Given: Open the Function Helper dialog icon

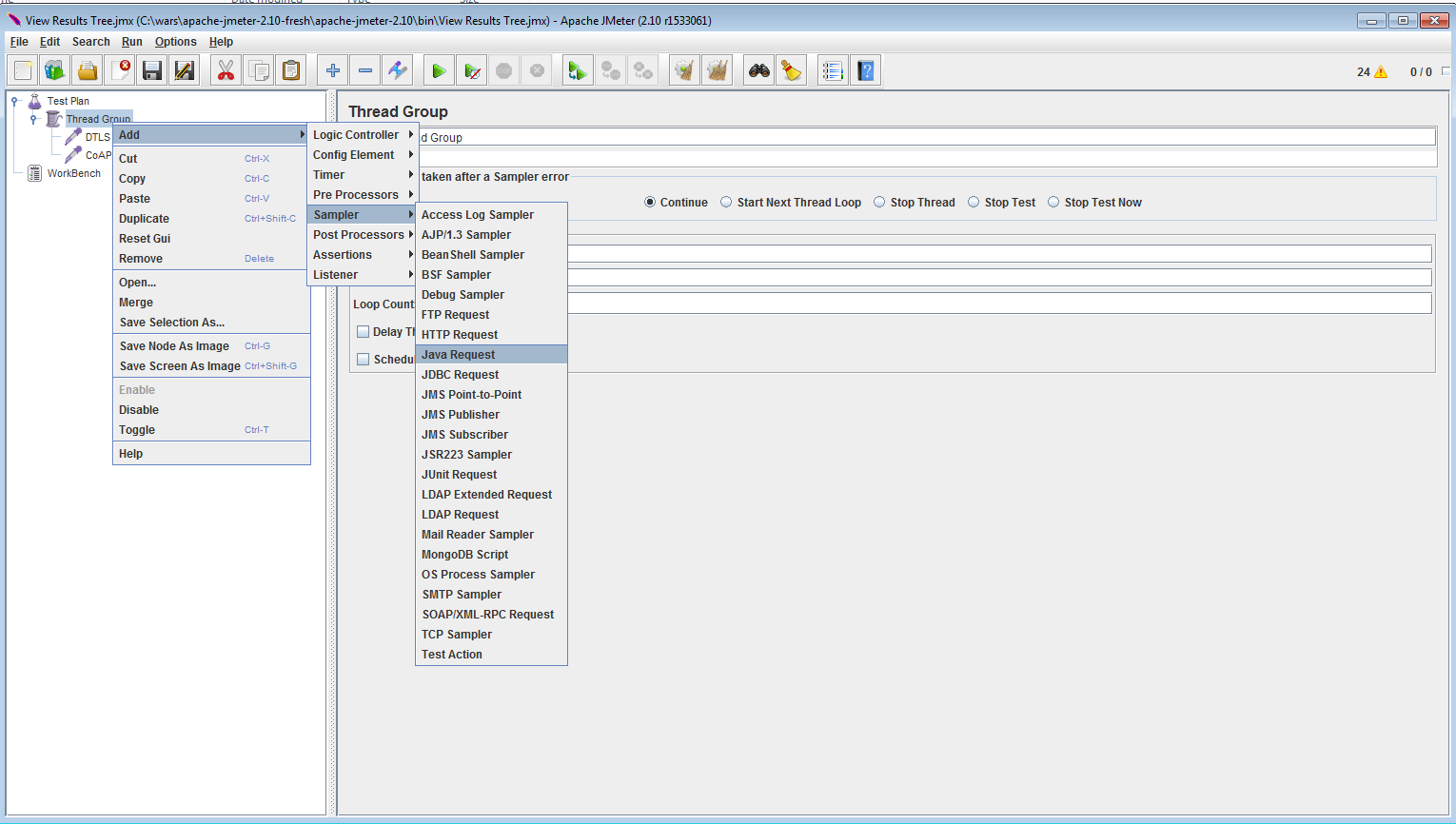Looking at the screenshot, I should tap(833, 70).
